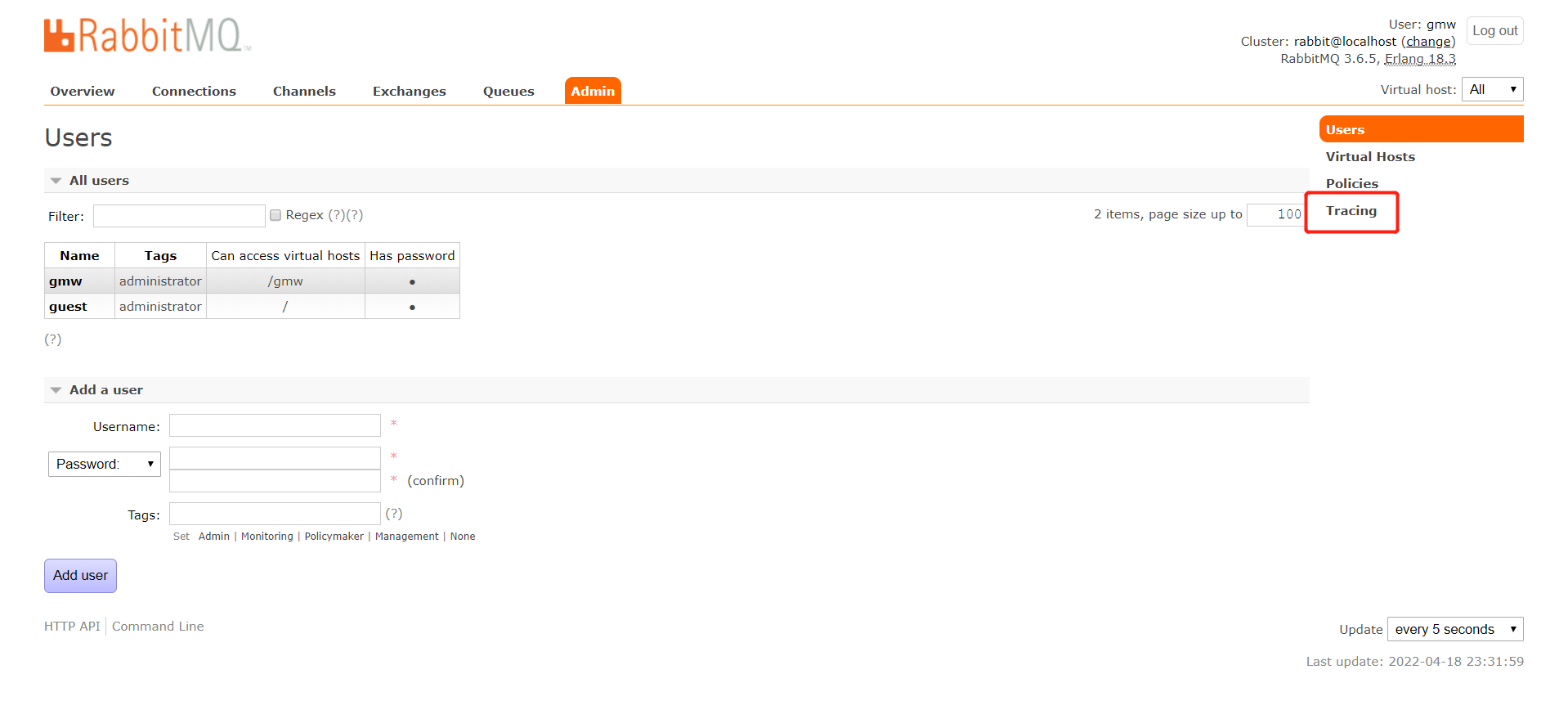
Task: Collapse the Add a user section
Action: tap(97, 390)
